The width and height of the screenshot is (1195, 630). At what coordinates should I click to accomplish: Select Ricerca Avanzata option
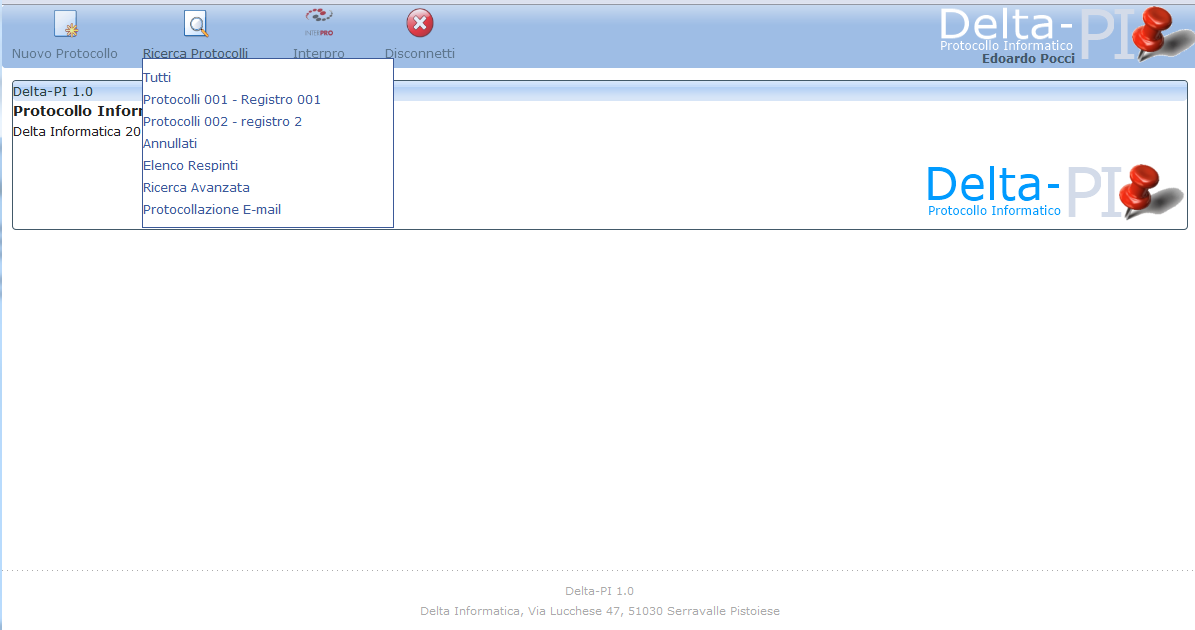[197, 188]
